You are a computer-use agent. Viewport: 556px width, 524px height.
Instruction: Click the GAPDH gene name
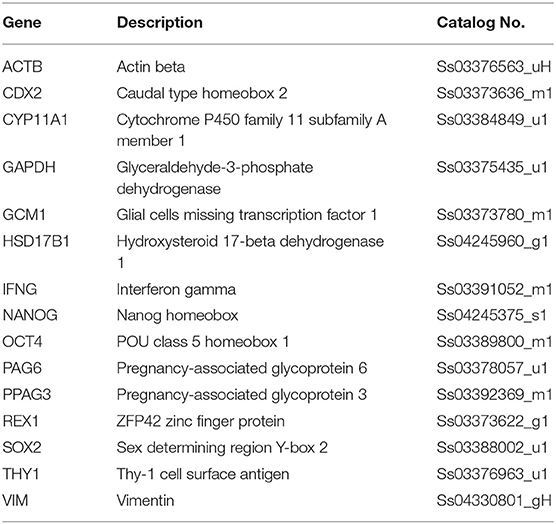point(29,167)
